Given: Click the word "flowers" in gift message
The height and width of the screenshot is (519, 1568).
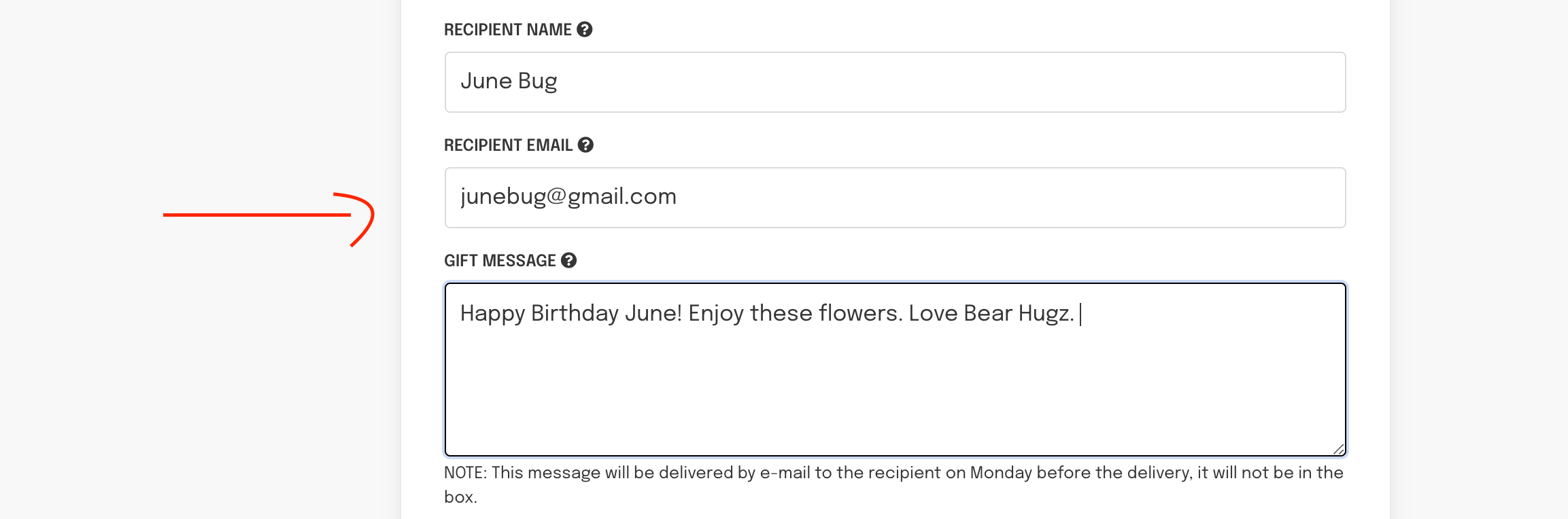Looking at the screenshot, I should [859, 314].
